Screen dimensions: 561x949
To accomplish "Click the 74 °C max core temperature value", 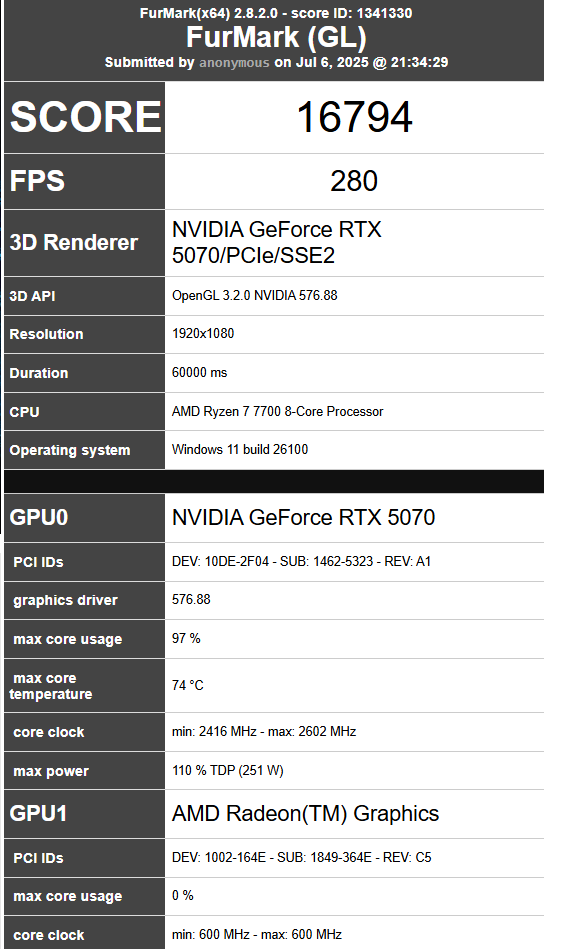I will coord(188,685).
